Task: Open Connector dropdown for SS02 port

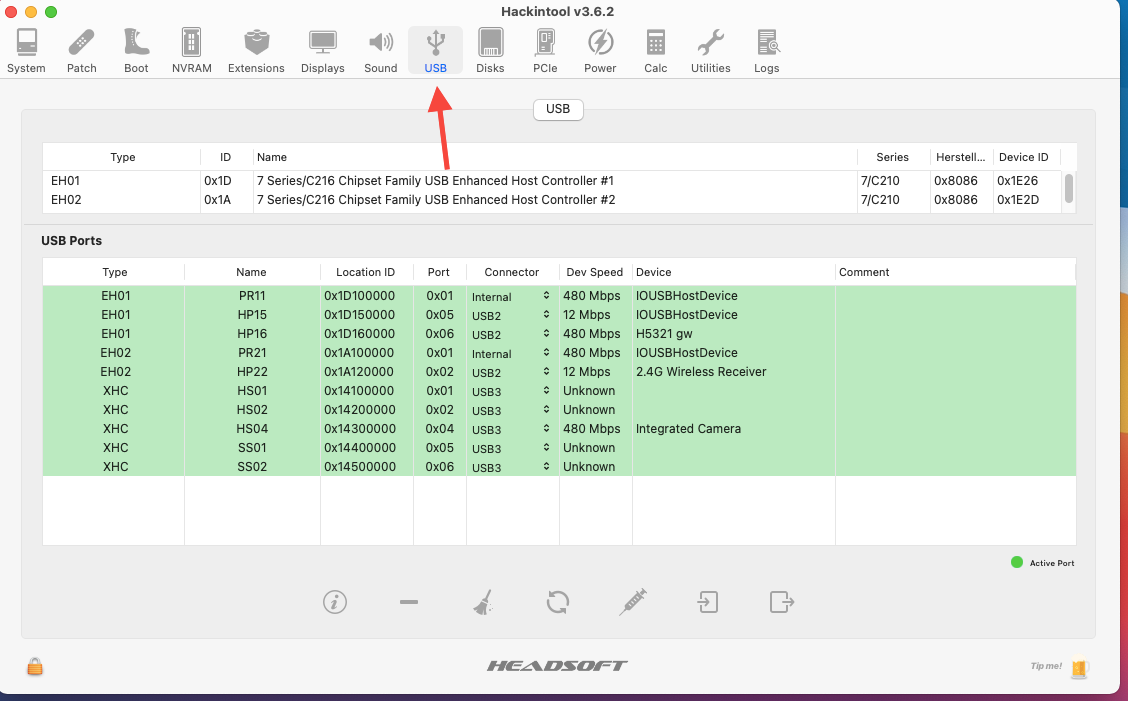Action: click(x=511, y=467)
